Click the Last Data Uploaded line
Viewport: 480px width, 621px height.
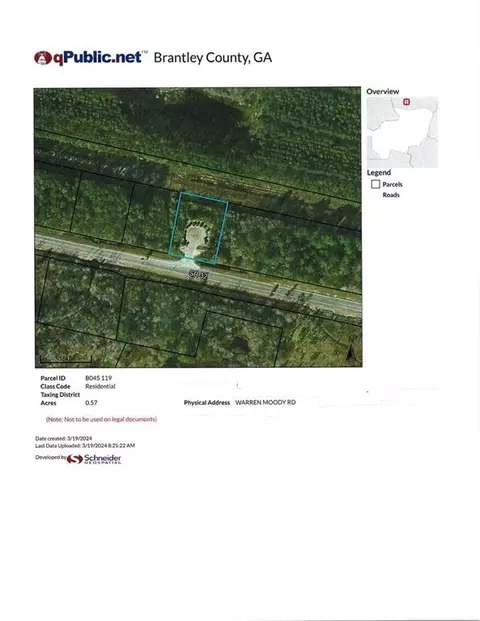point(85,446)
